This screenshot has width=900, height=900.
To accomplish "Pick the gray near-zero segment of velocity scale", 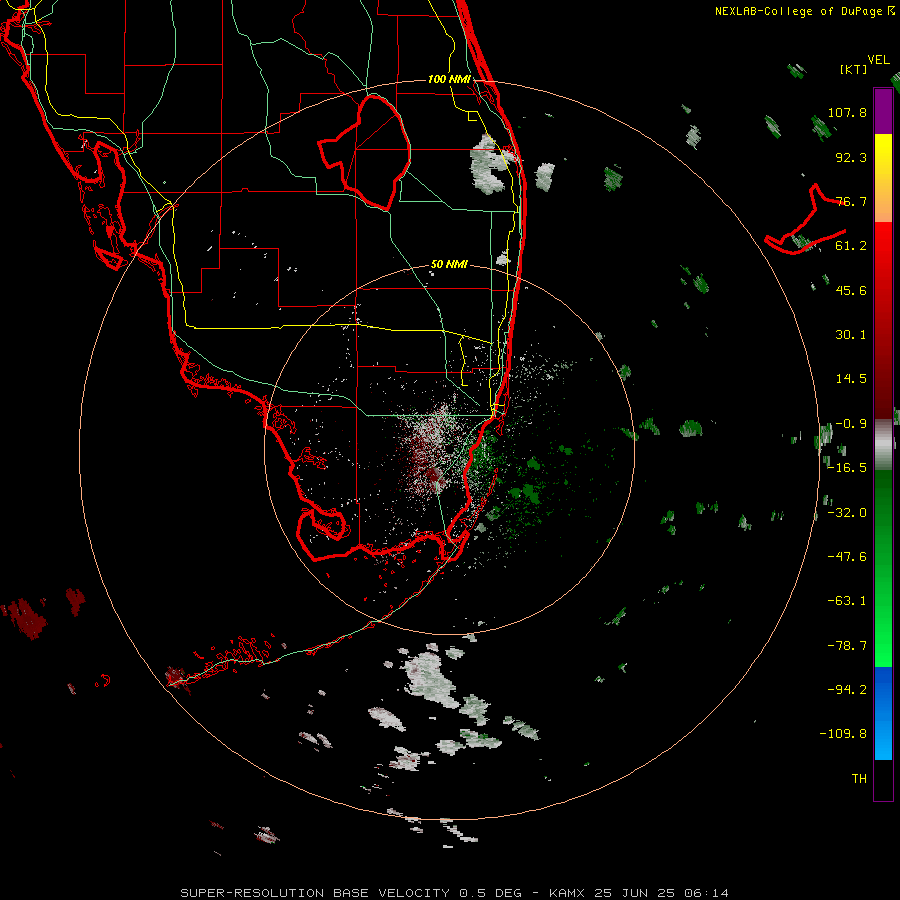I will [x=883, y=445].
